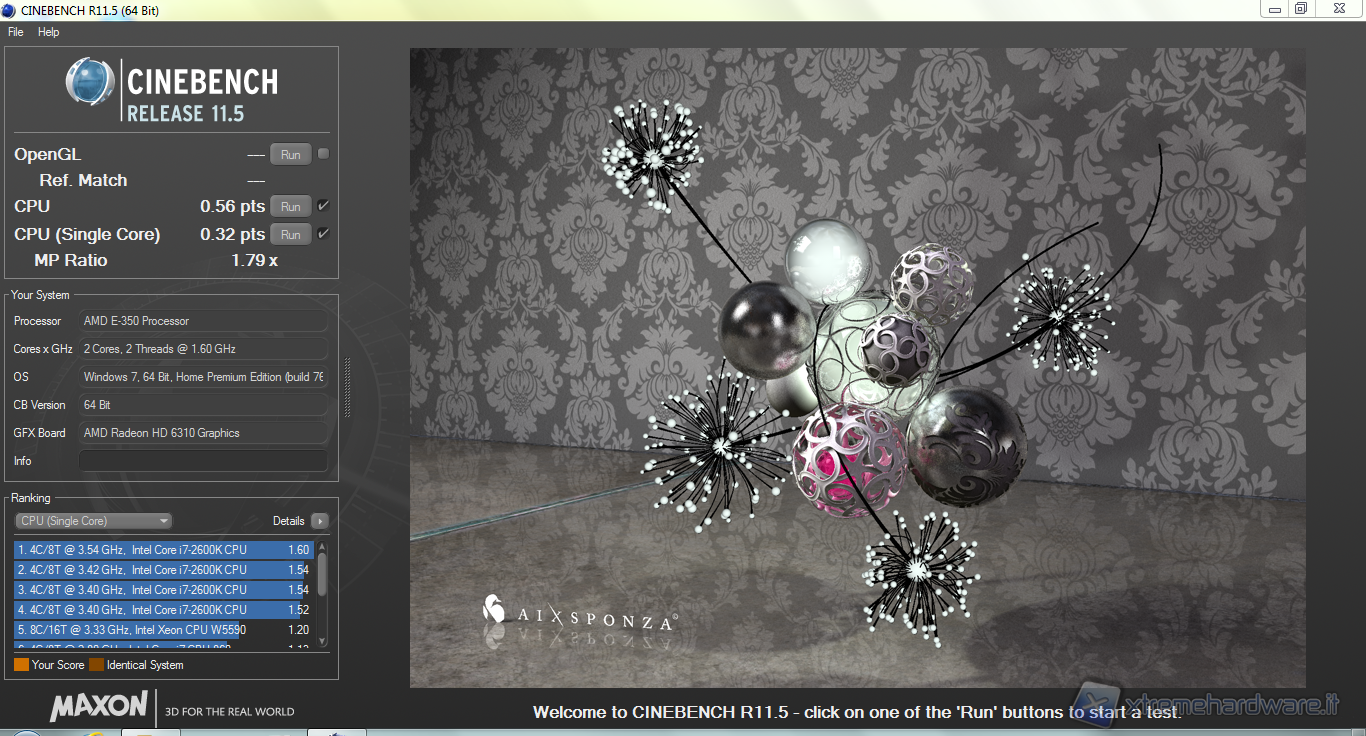Screen dimensions: 1366x736
Task: Uncheck the CPU (Single Core) checkbox
Action: [x=323, y=234]
